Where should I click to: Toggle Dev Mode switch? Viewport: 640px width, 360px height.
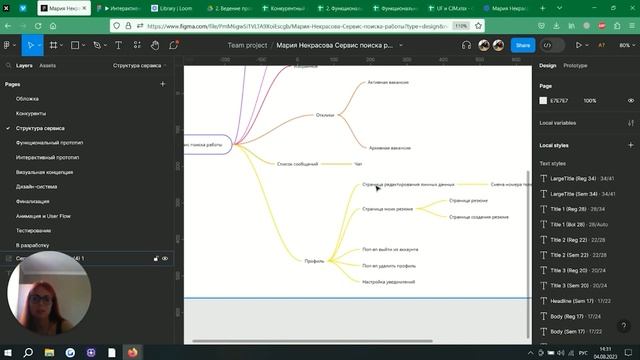click(552, 45)
